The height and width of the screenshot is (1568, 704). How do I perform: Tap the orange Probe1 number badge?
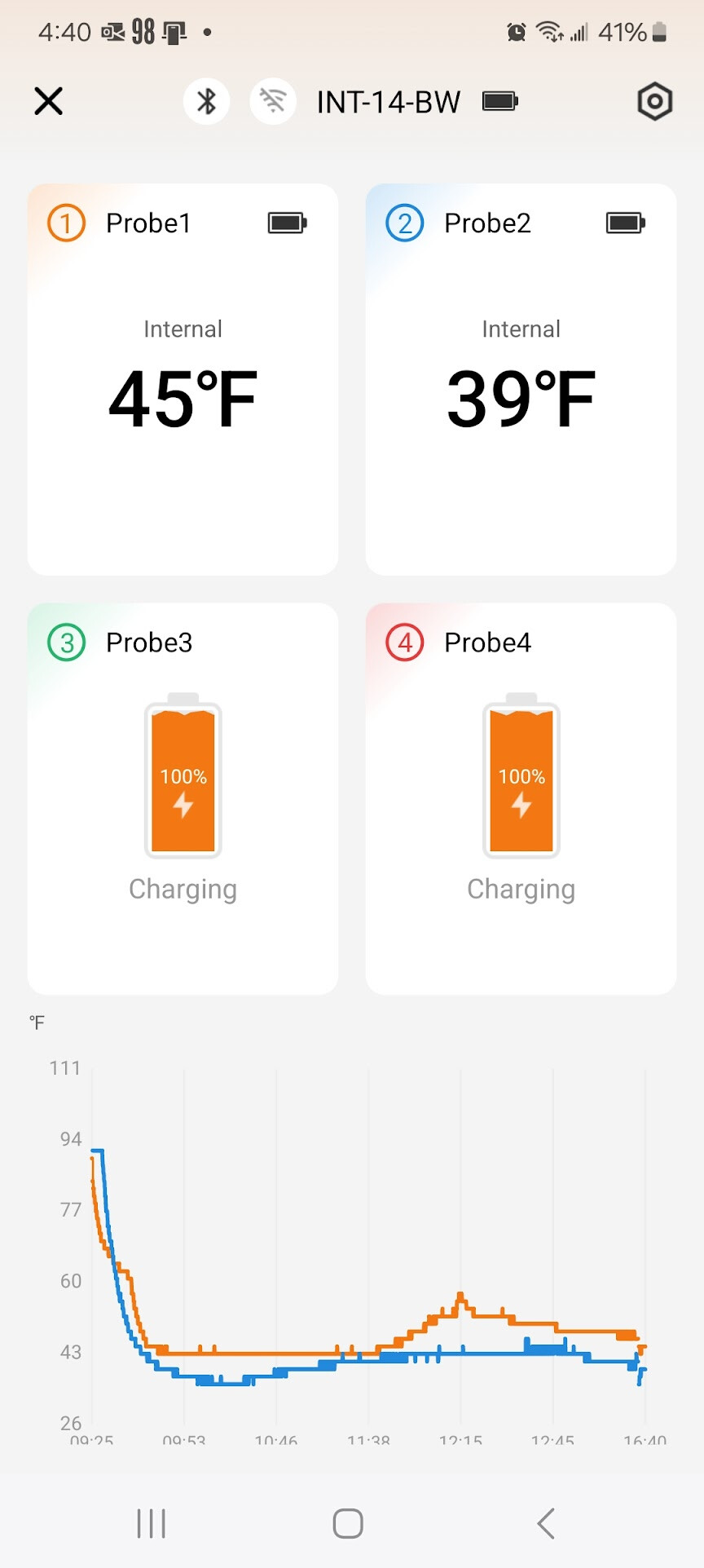tap(67, 223)
